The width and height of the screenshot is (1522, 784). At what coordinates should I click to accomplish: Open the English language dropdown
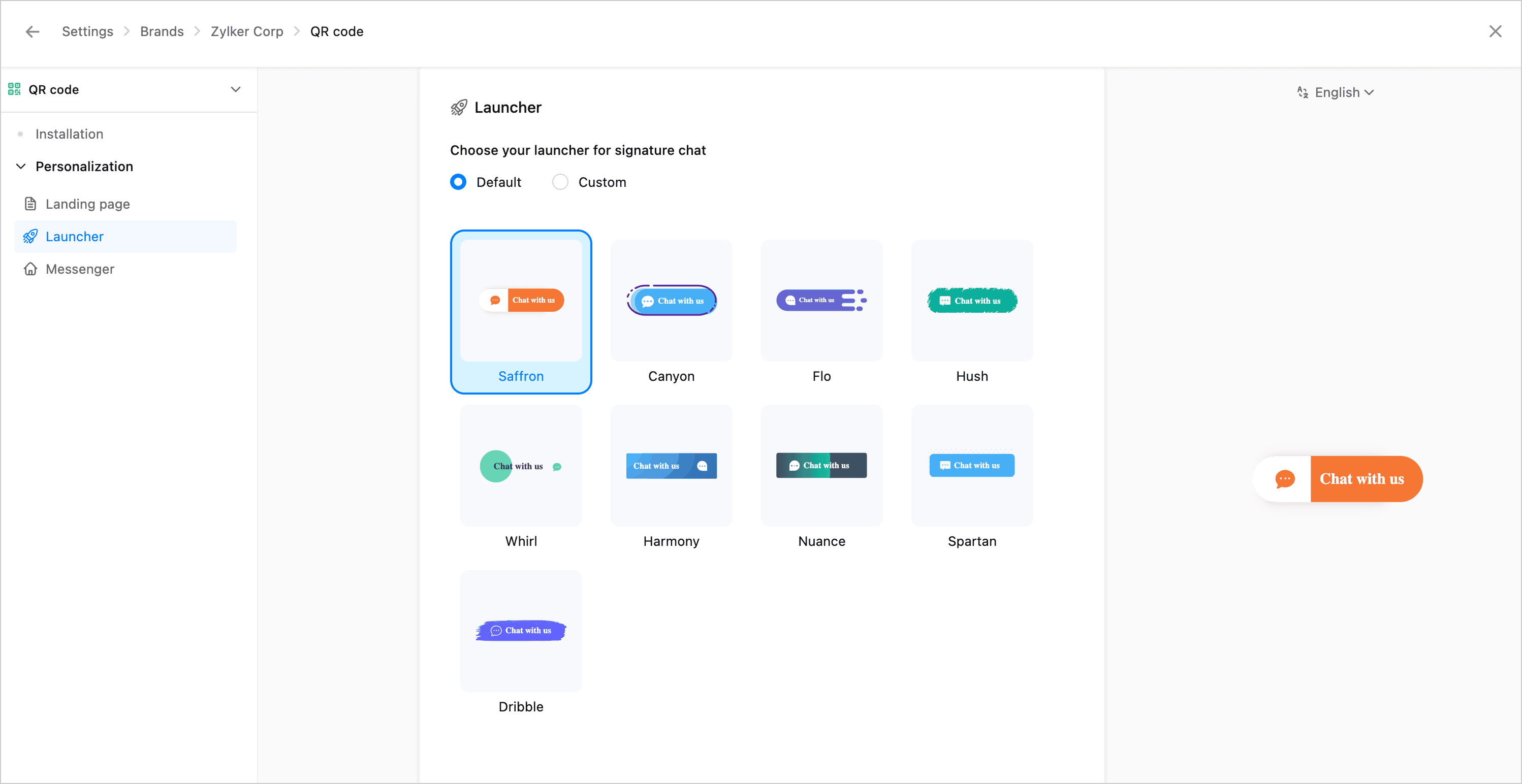coord(1343,92)
